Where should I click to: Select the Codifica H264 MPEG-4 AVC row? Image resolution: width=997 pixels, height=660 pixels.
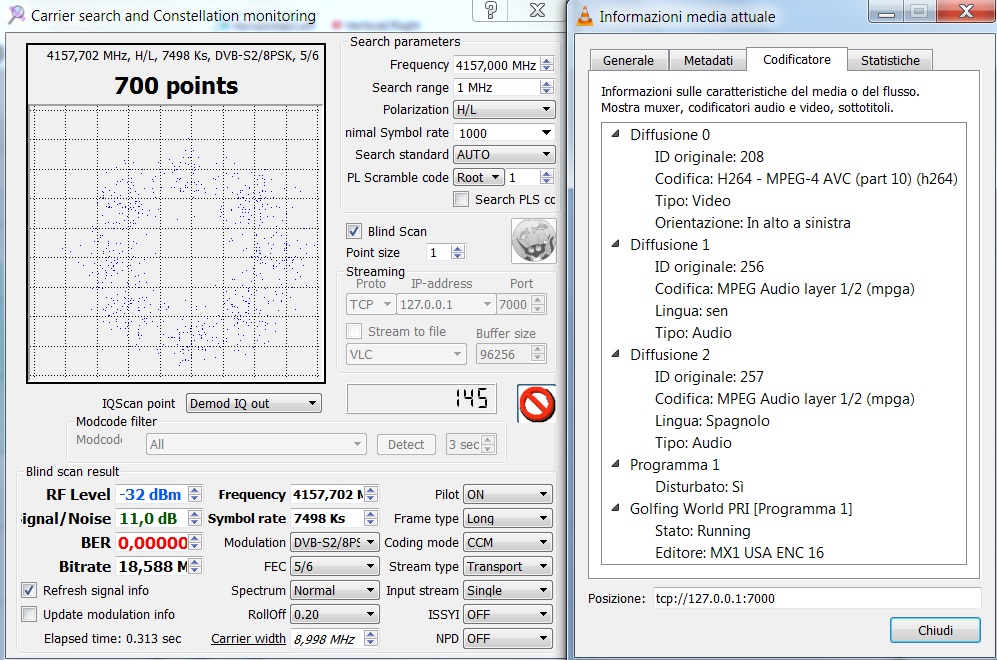click(806, 179)
